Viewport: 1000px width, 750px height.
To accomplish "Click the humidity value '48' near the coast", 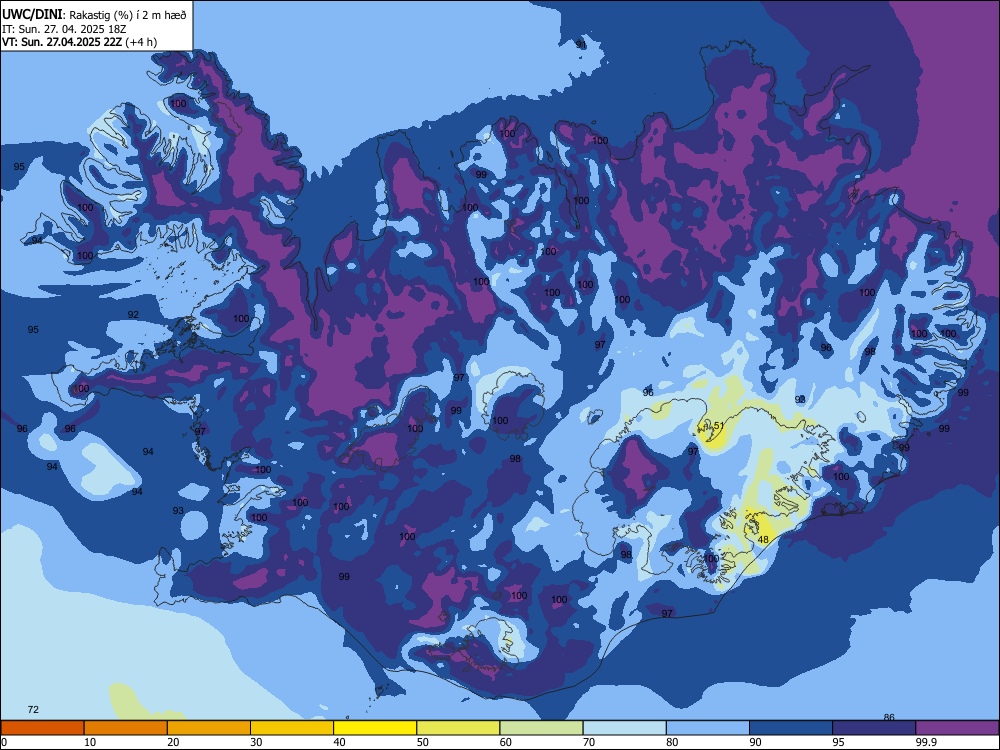I will (763, 540).
